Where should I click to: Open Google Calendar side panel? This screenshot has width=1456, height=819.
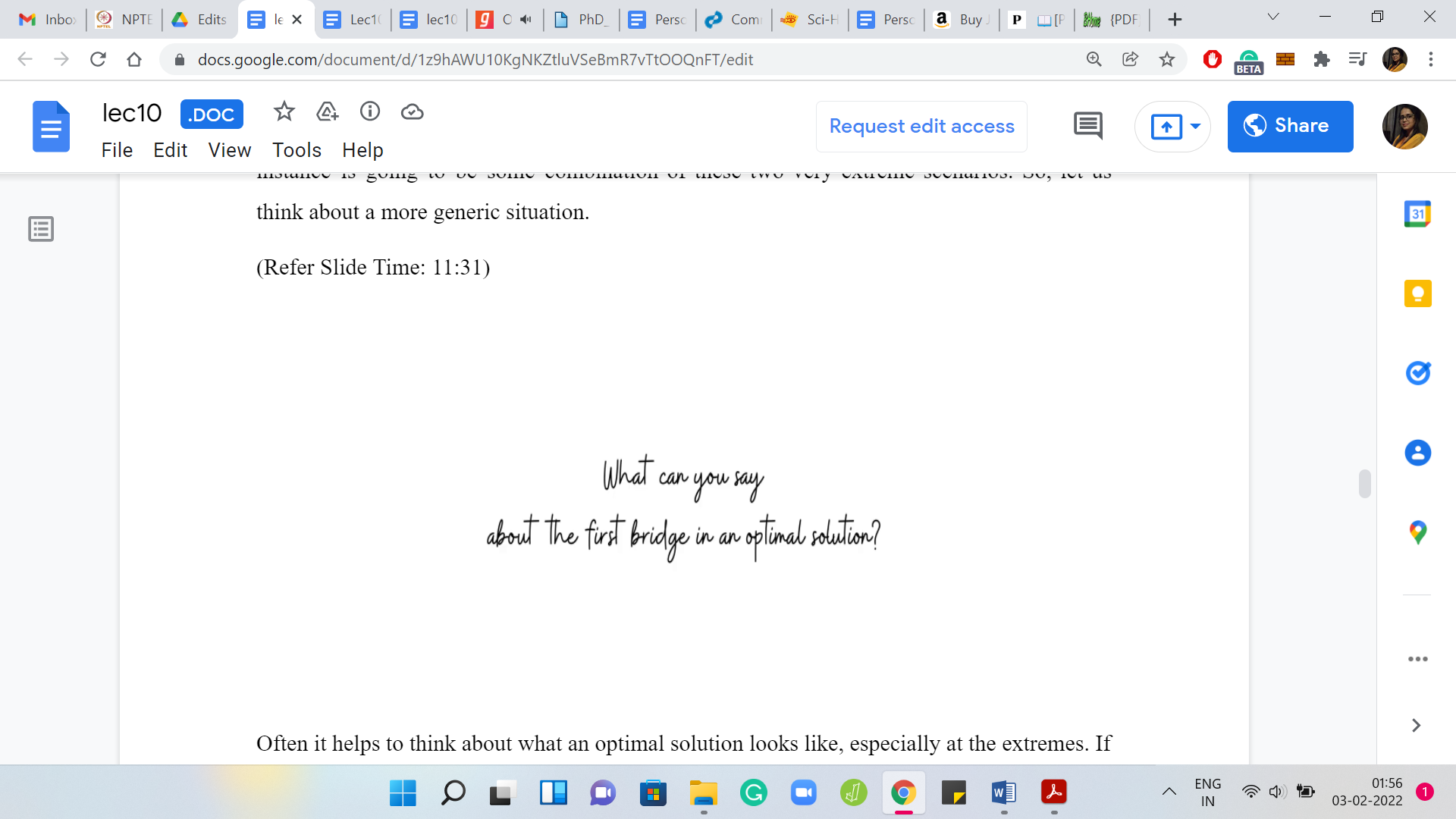tap(1417, 215)
